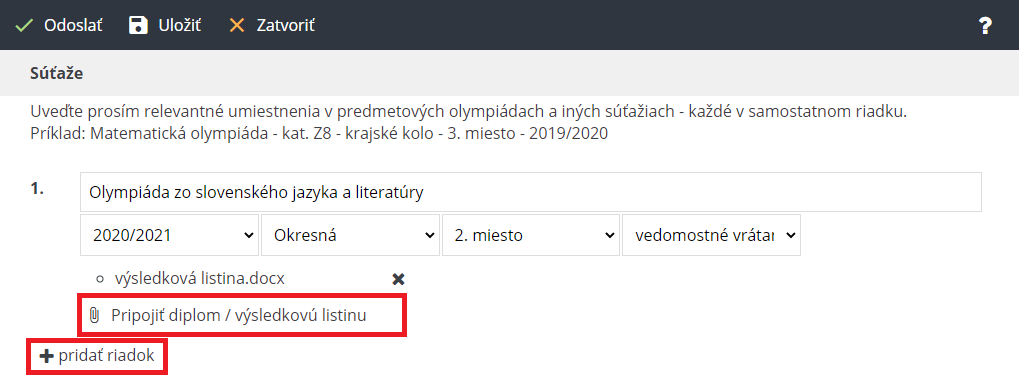Click the Pripojiť diplom / výsledkovú listinu link
Viewport: 1019px width, 381px height.
(x=239, y=316)
